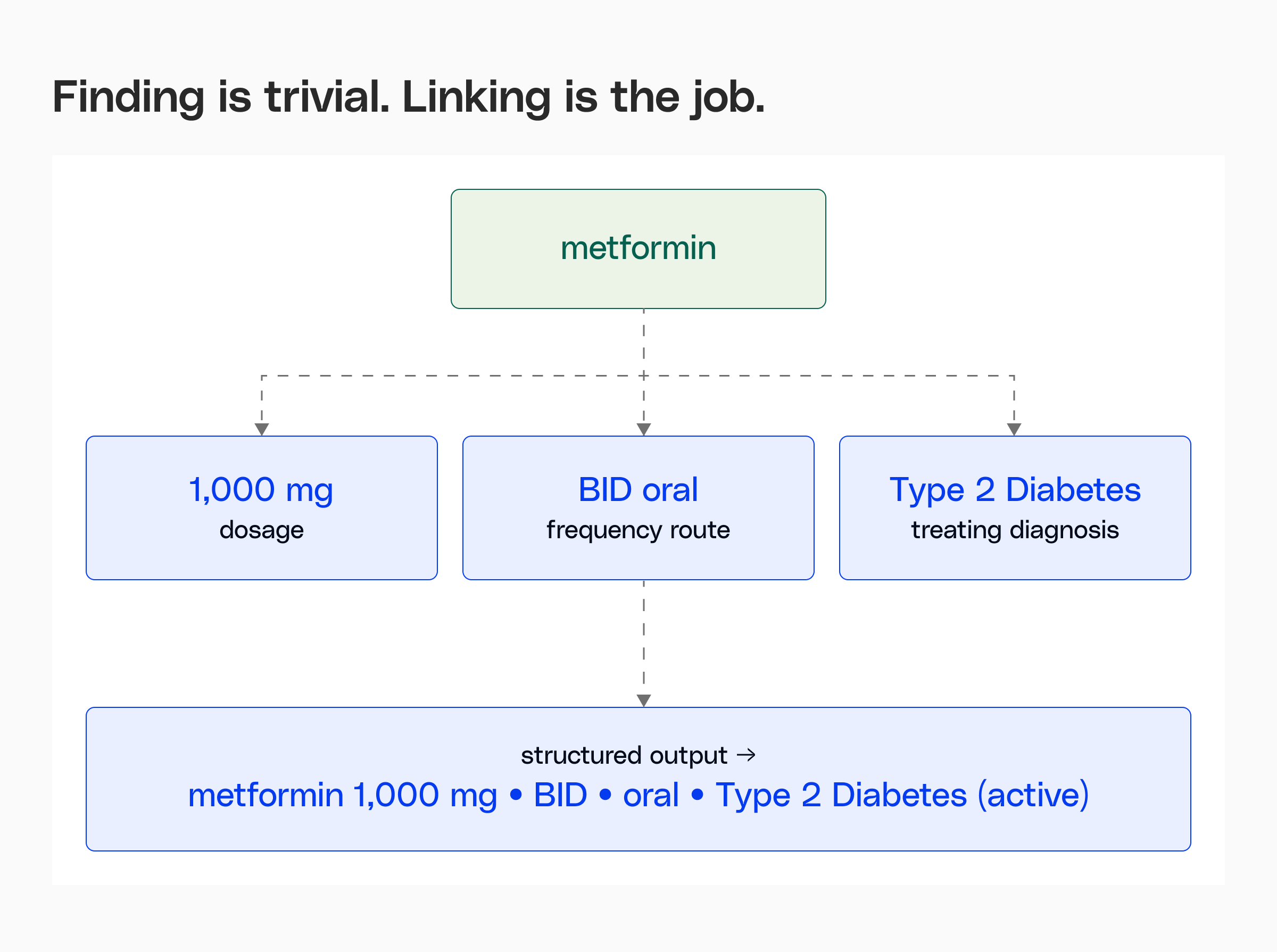This screenshot has width=1277, height=952.
Task: Click the word 'BID' in output line
Action: click(x=560, y=795)
